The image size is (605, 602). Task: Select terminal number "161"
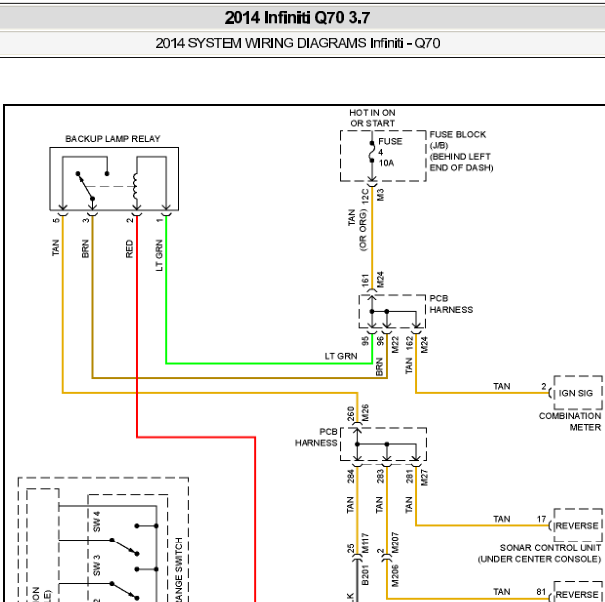[x=365, y=280]
